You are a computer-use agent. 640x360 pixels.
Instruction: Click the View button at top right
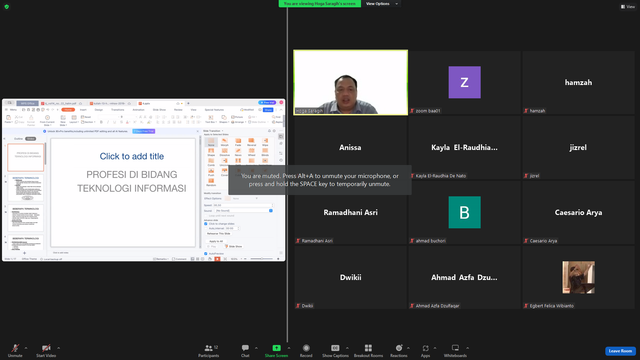point(628,7)
